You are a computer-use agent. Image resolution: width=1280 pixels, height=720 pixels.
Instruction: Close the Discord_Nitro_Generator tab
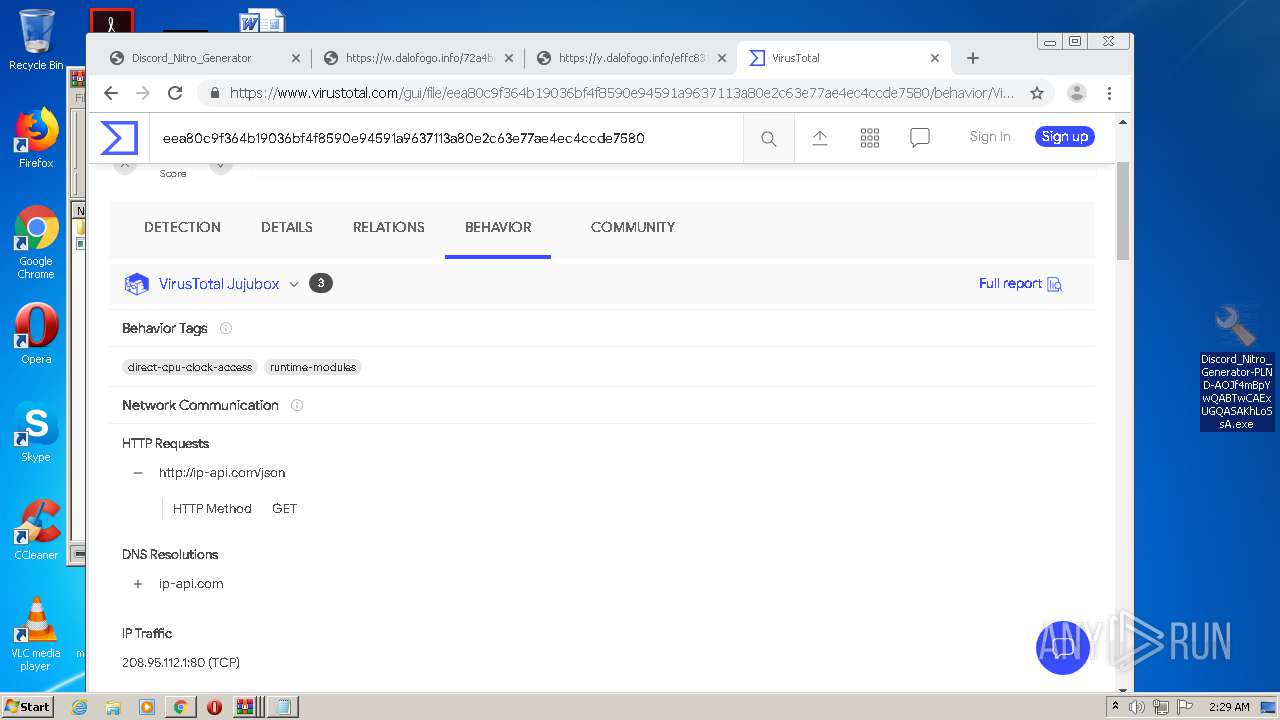[x=296, y=58]
